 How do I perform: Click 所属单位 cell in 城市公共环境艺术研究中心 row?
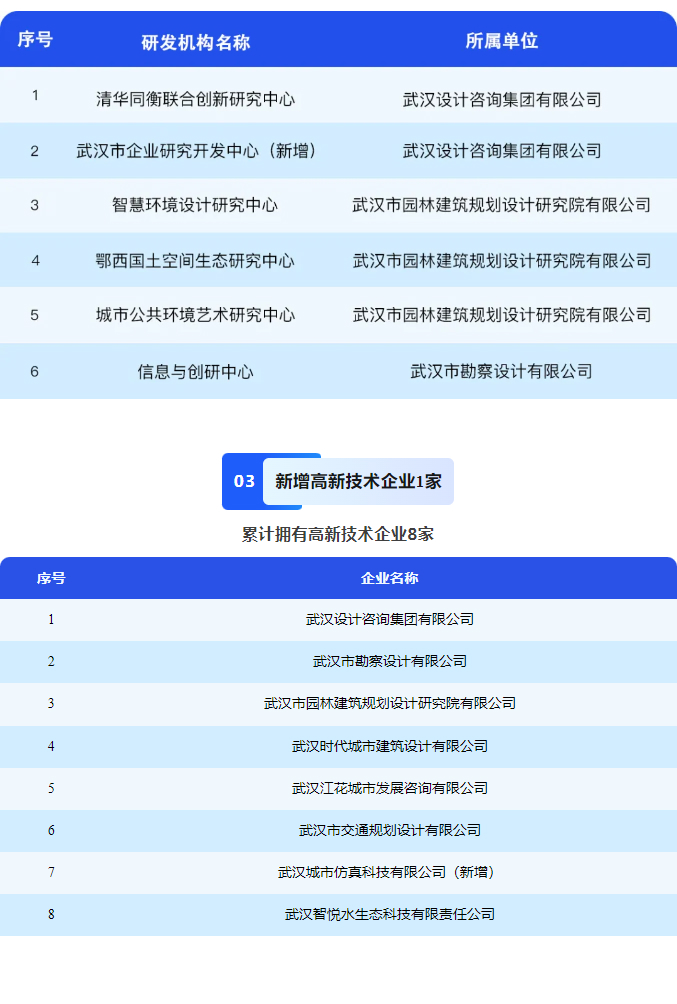[502, 315]
